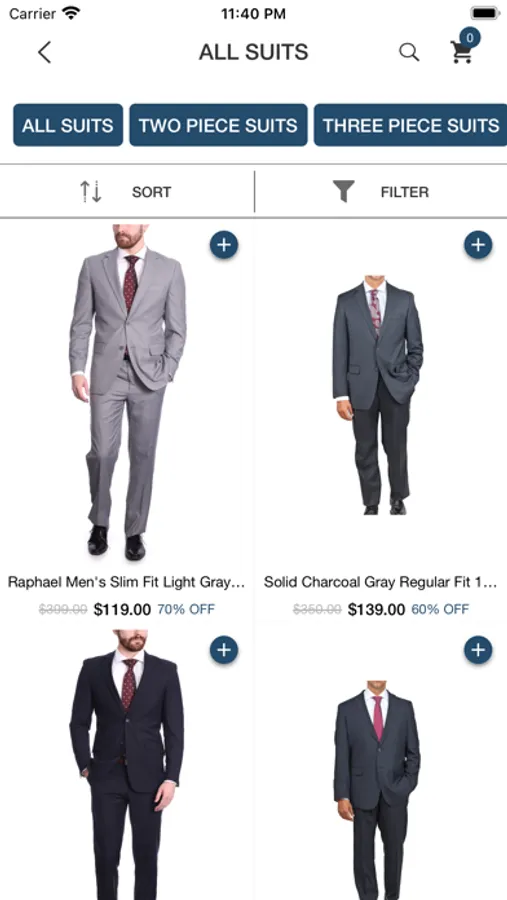Click the sort arrows icon
507x900 pixels.
coord(91,192)
